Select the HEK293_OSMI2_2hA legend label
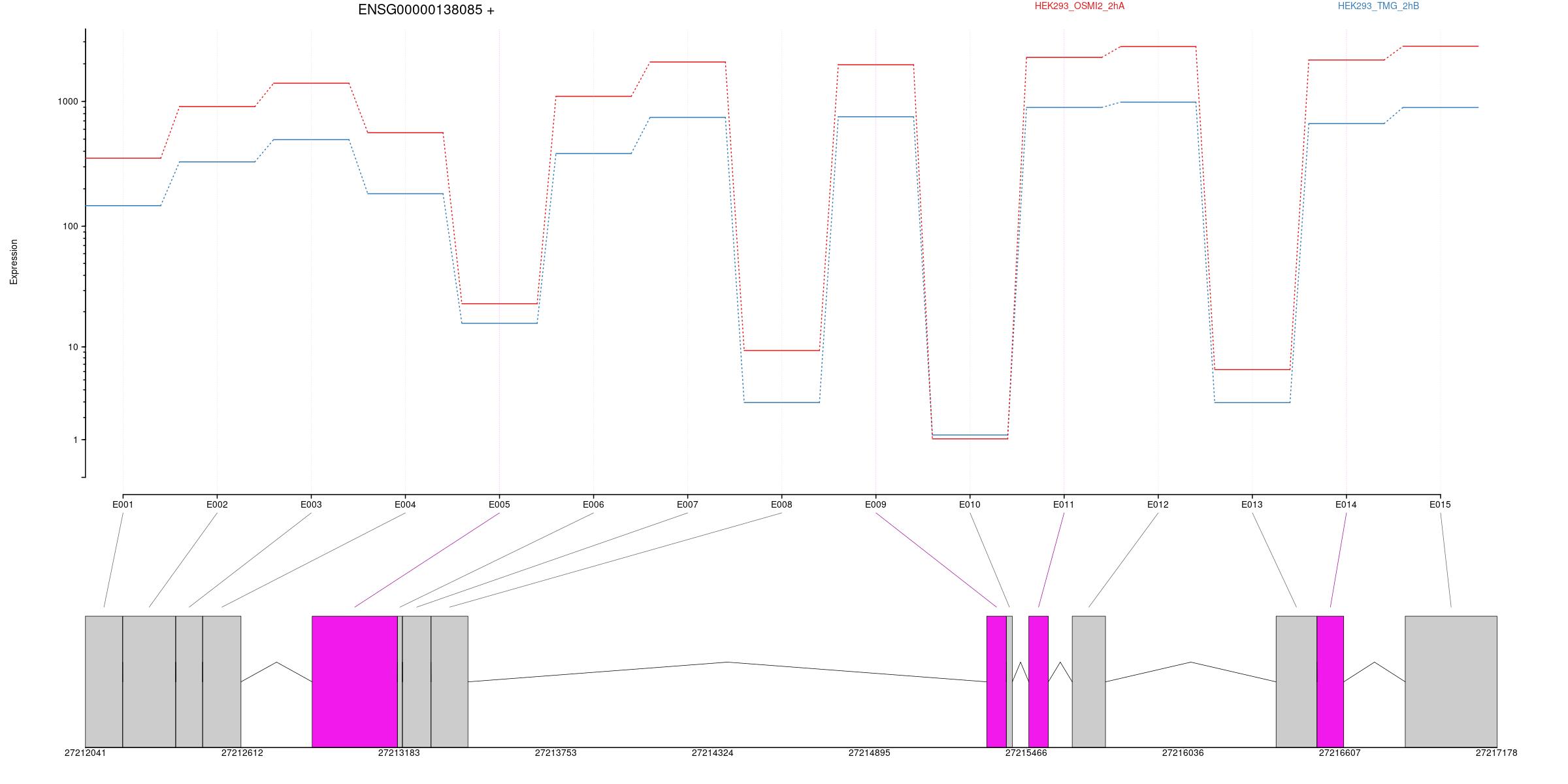 (x=1079, y=6)
